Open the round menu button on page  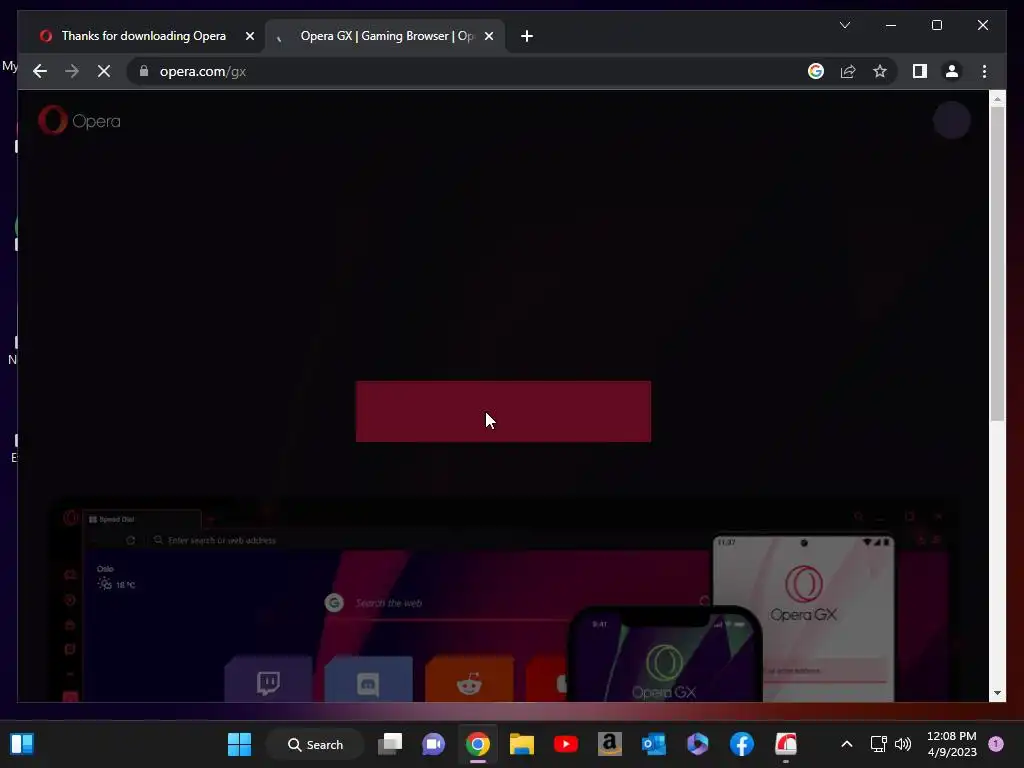[952, 120]
